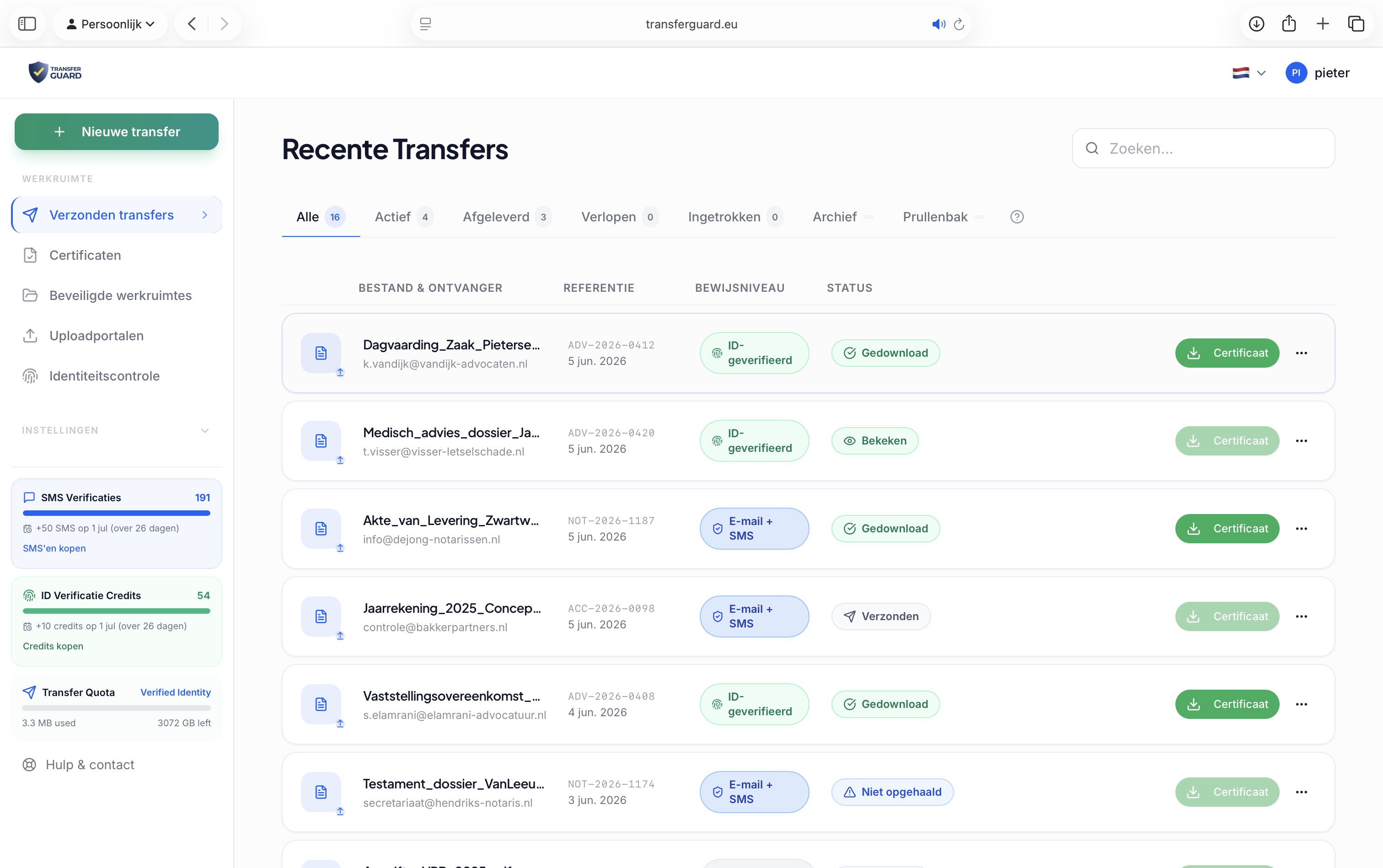Screen dimensions: 1383x868
Task: Toggle the Safari sidebar icon
Action: (27, 23)
